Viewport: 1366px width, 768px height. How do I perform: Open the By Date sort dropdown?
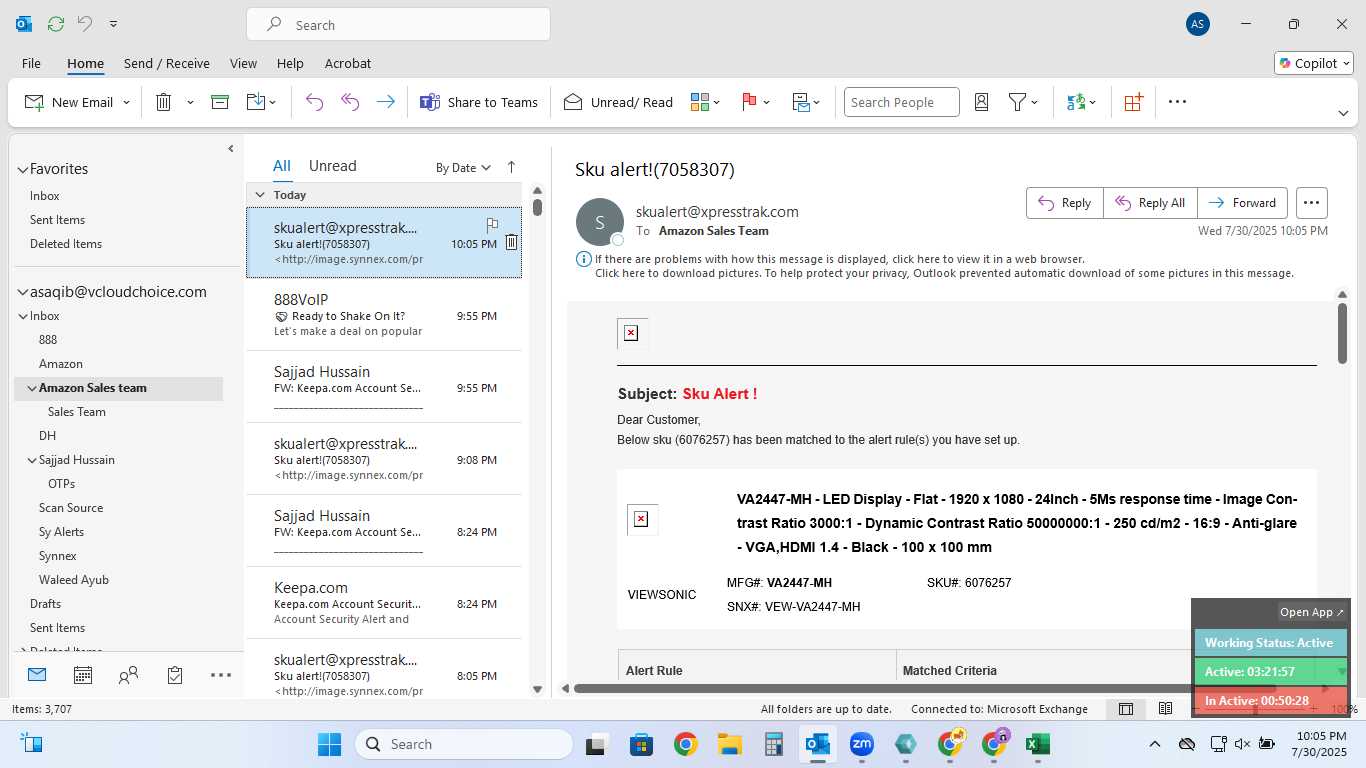pyautogui.click(x=463, y=168)
